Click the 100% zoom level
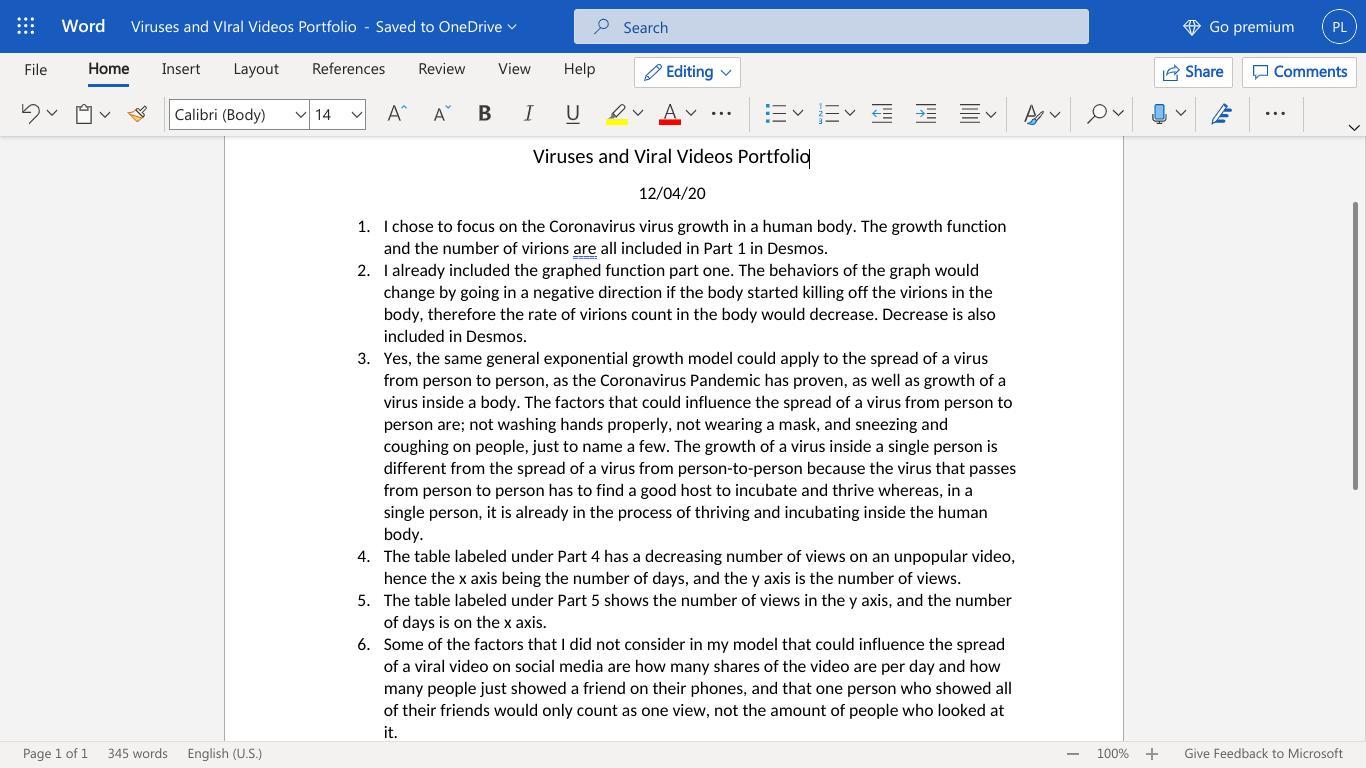Image resolution: width=1366 pixels, height=768 pixels. (x=1112, y=754)
